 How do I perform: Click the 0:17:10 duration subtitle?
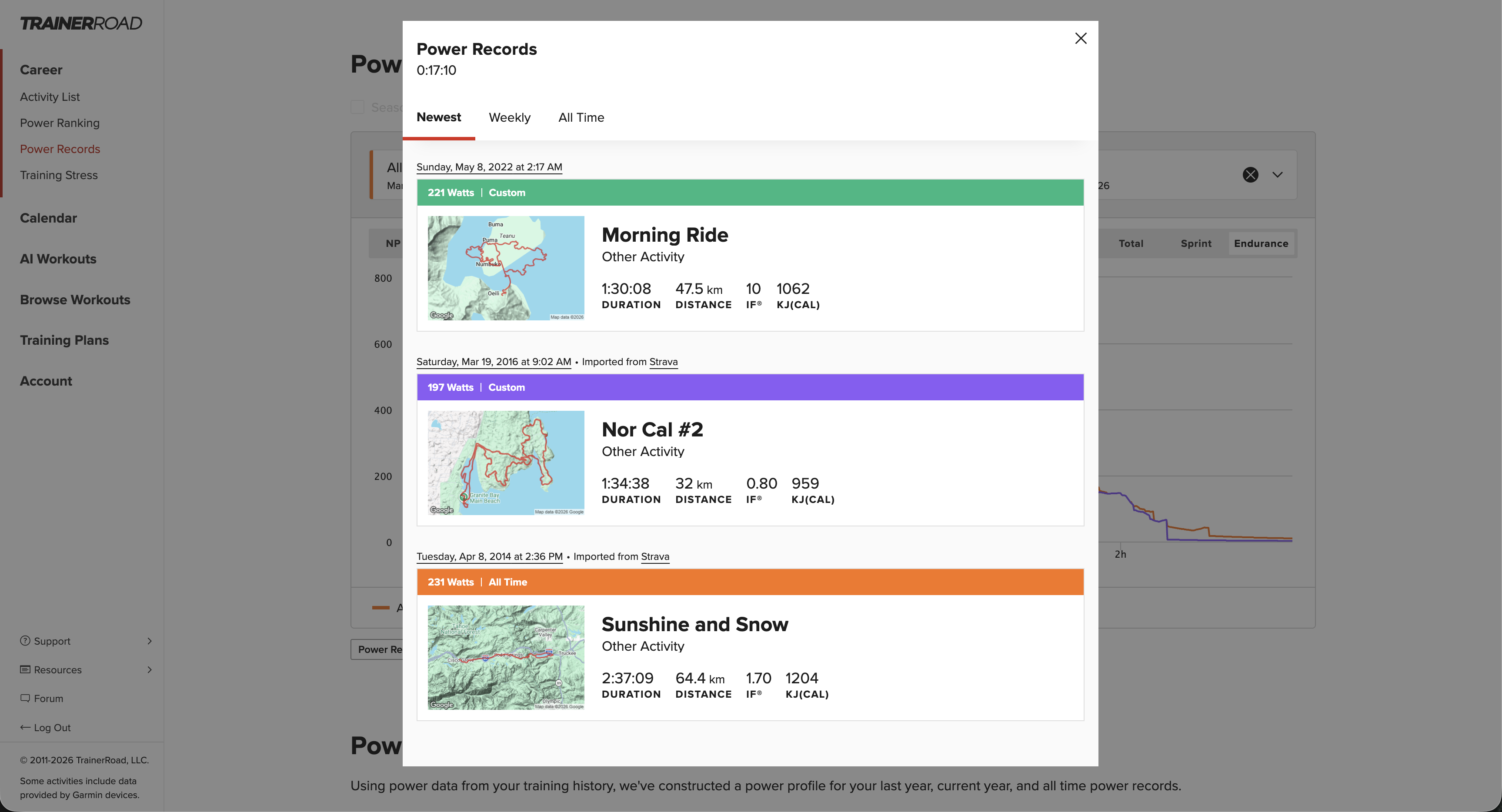(436, 70)
